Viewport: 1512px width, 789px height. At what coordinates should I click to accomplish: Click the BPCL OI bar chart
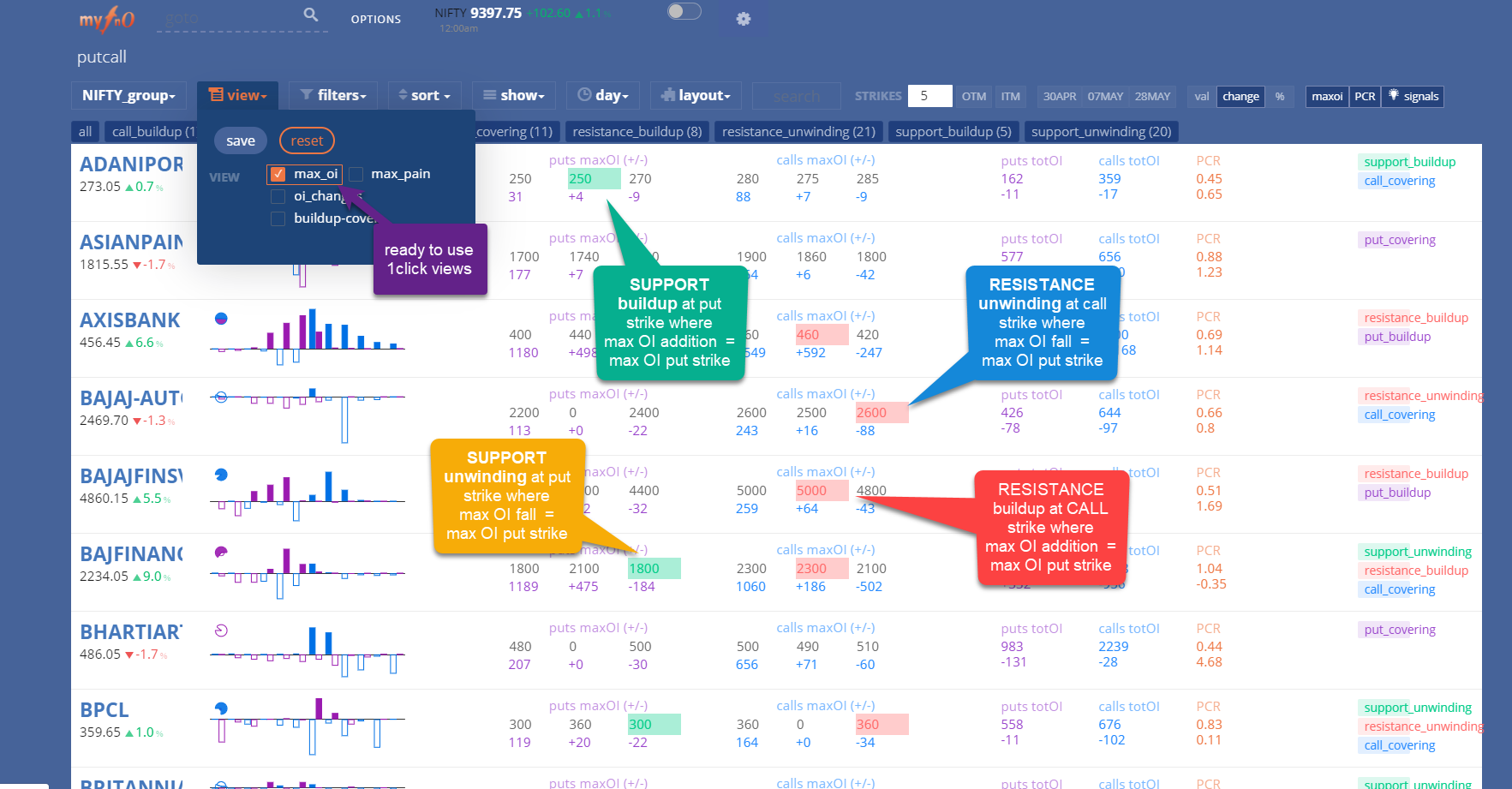308,726
